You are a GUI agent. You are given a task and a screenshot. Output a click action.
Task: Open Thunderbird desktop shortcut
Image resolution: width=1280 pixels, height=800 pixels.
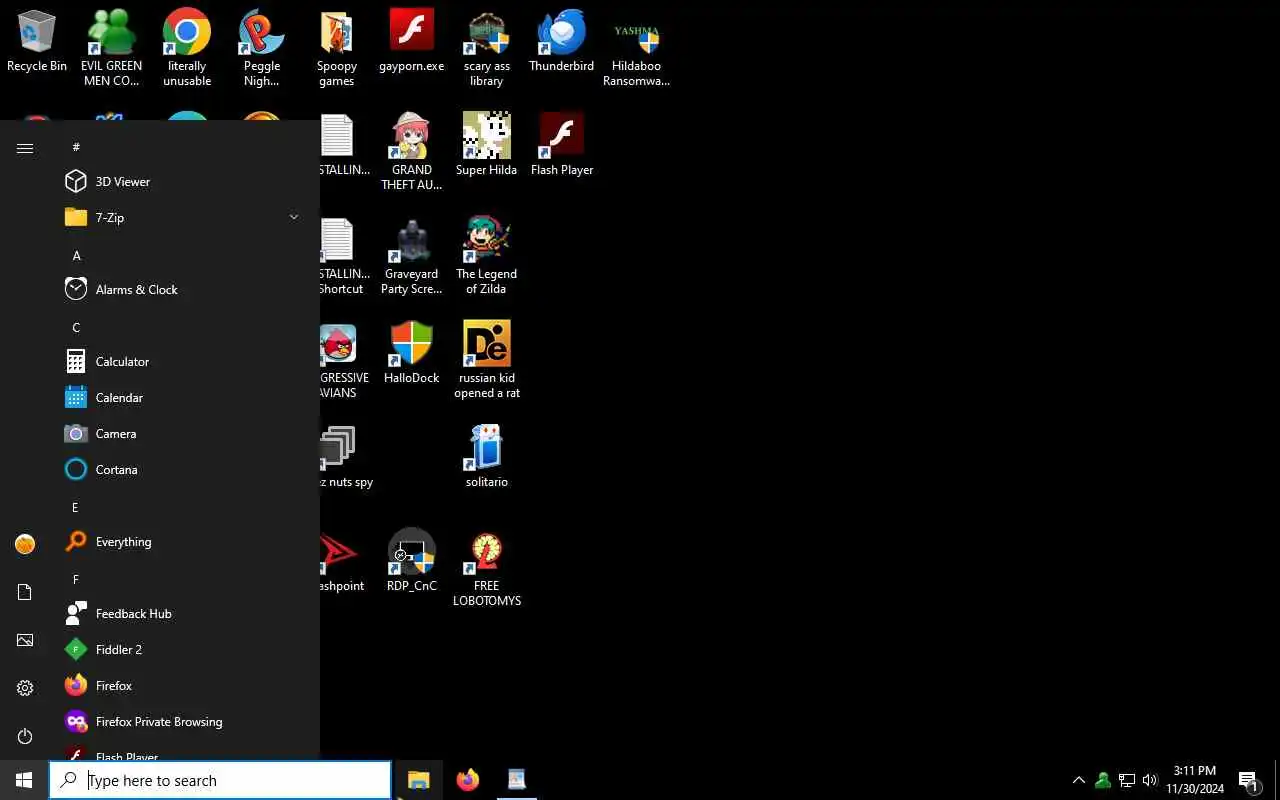pos(562,42)
